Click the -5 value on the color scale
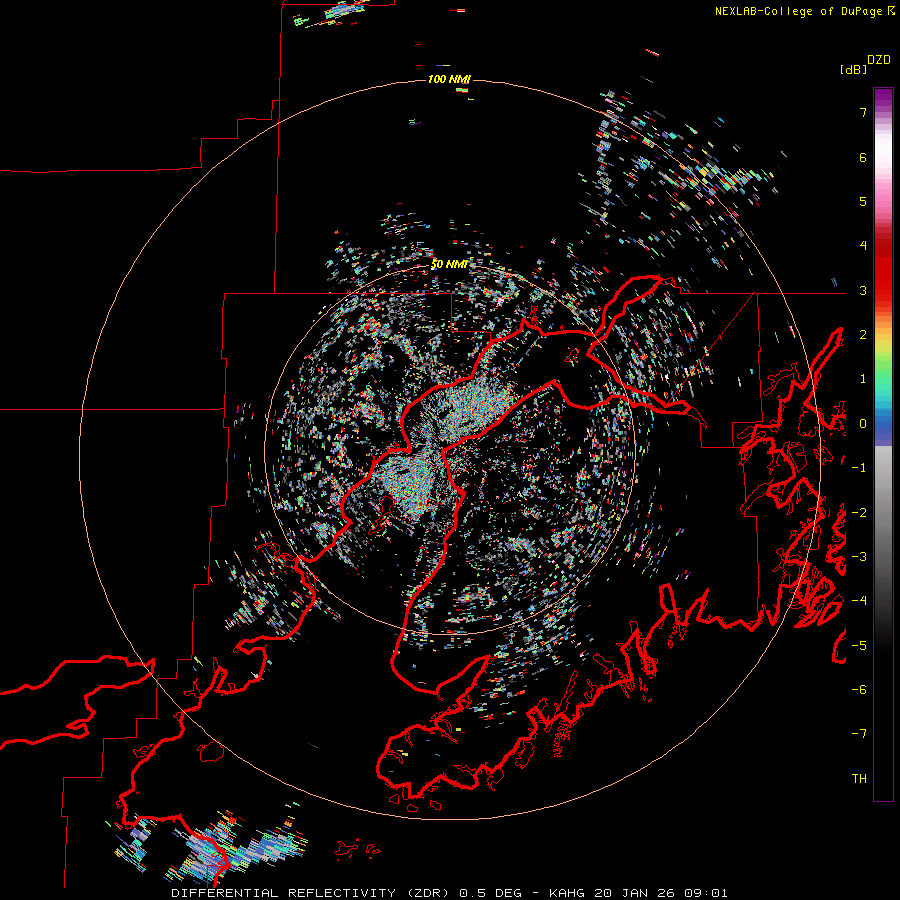This screenshot has height=900, width=900. coord(859,645)
